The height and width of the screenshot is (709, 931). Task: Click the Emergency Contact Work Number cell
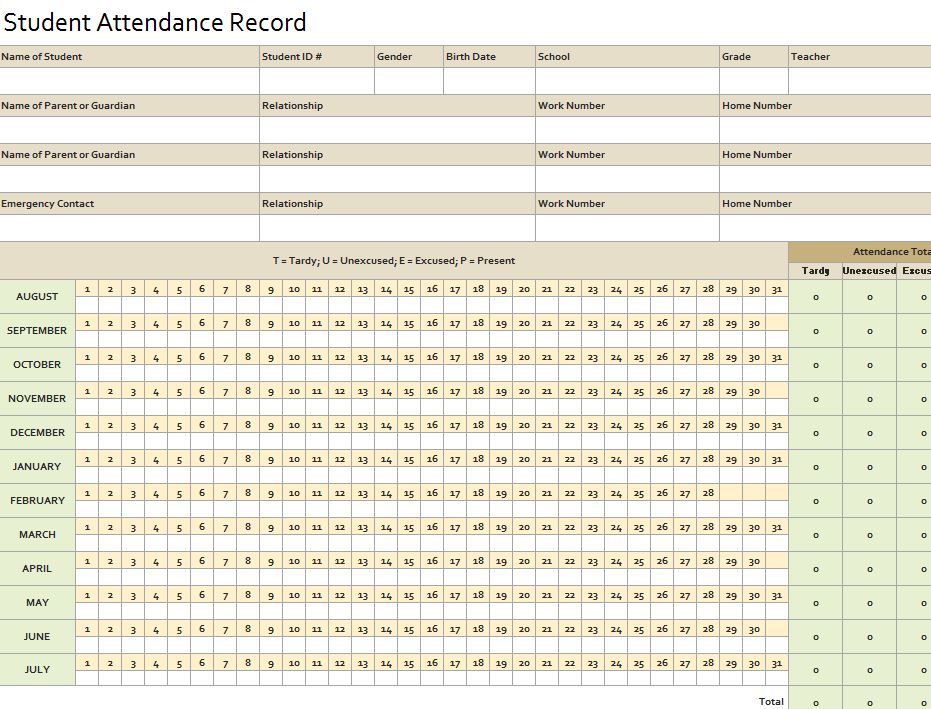(x=627, y=228)
